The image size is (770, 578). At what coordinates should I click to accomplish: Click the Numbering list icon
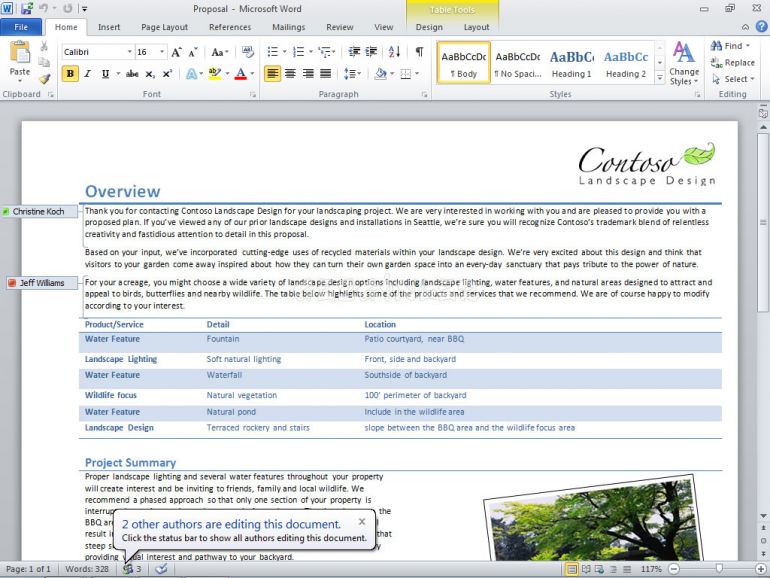pyautogui.click(x=298, y=52)
